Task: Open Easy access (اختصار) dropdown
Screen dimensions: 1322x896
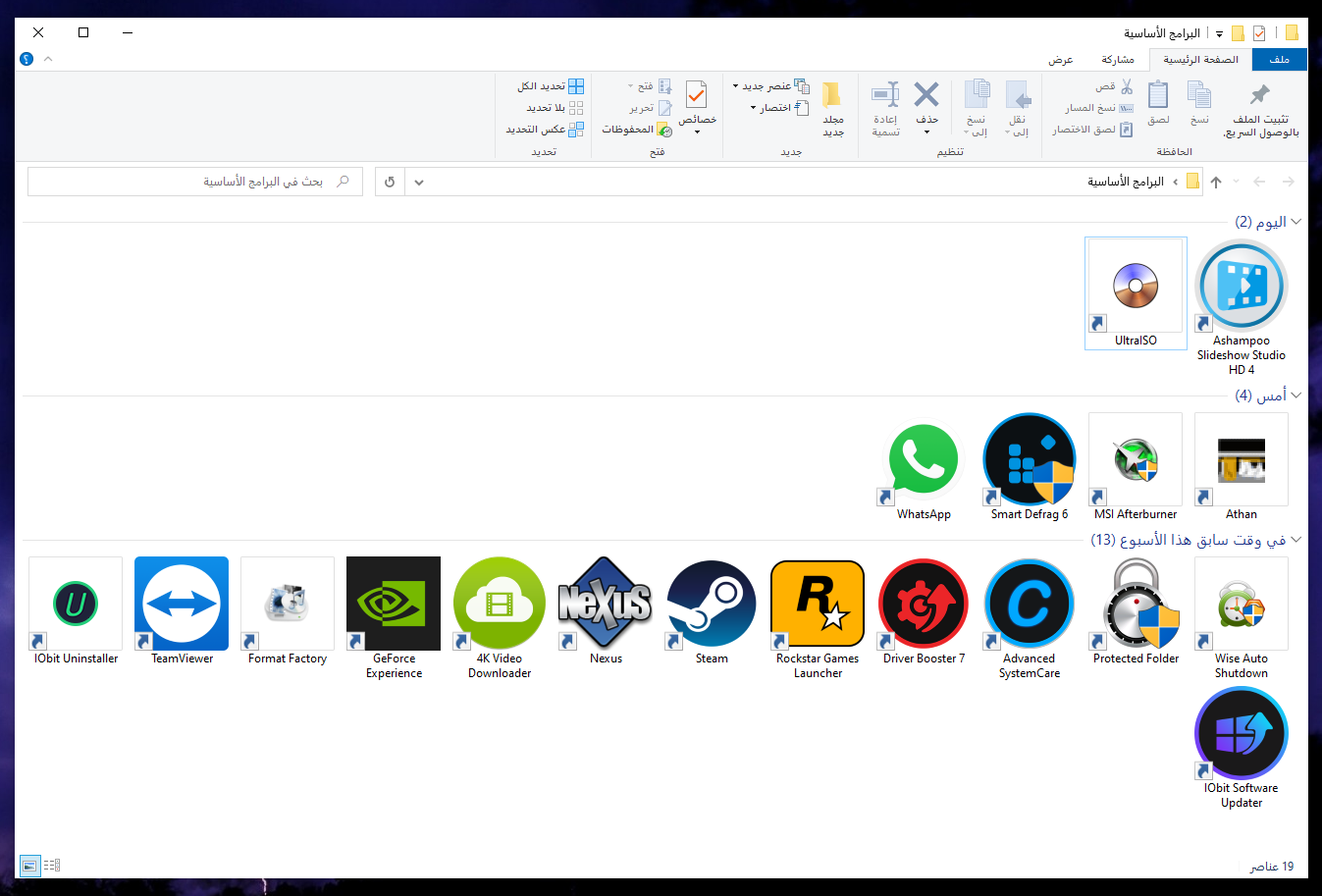Action: [x=779, y=108]
